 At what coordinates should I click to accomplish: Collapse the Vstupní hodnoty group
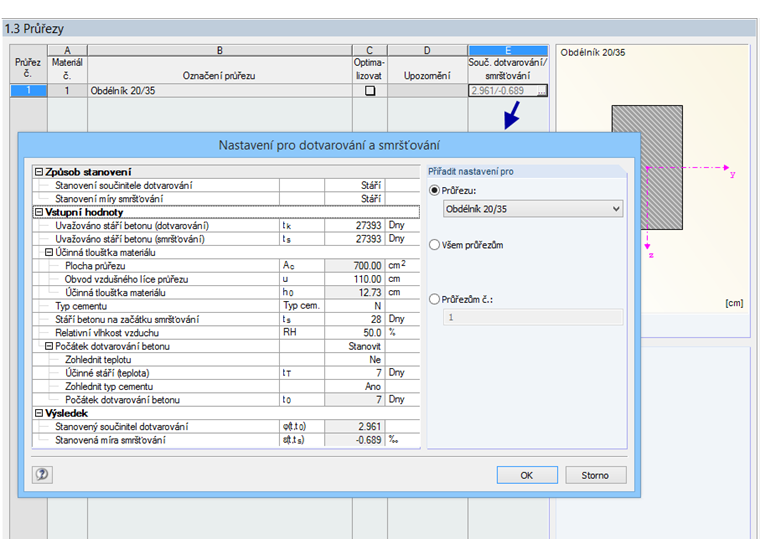(x=39, y=212)
